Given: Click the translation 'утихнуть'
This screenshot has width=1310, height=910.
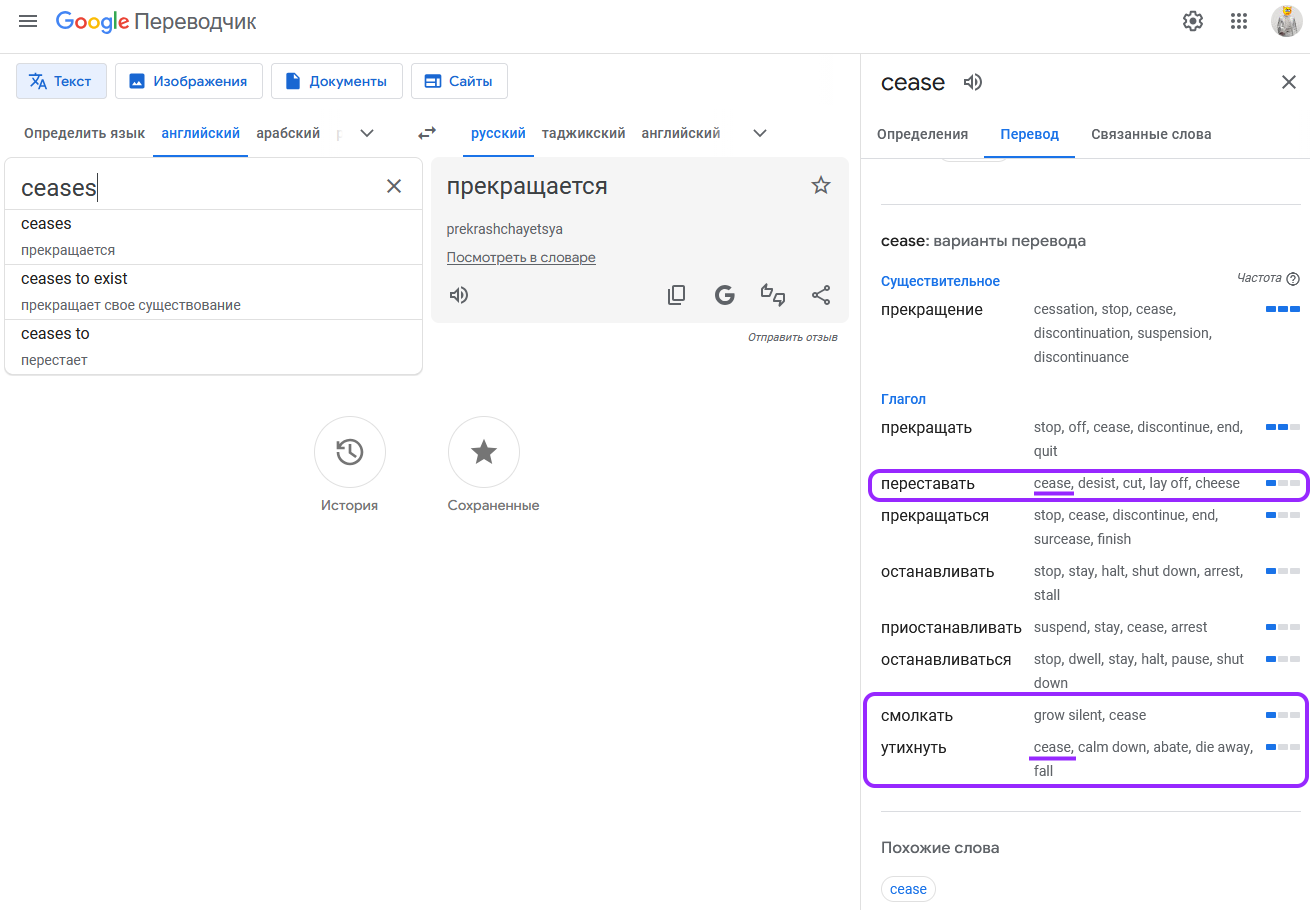Looking at the screenshot, I should pyautogui.click(x=914, y=748).
